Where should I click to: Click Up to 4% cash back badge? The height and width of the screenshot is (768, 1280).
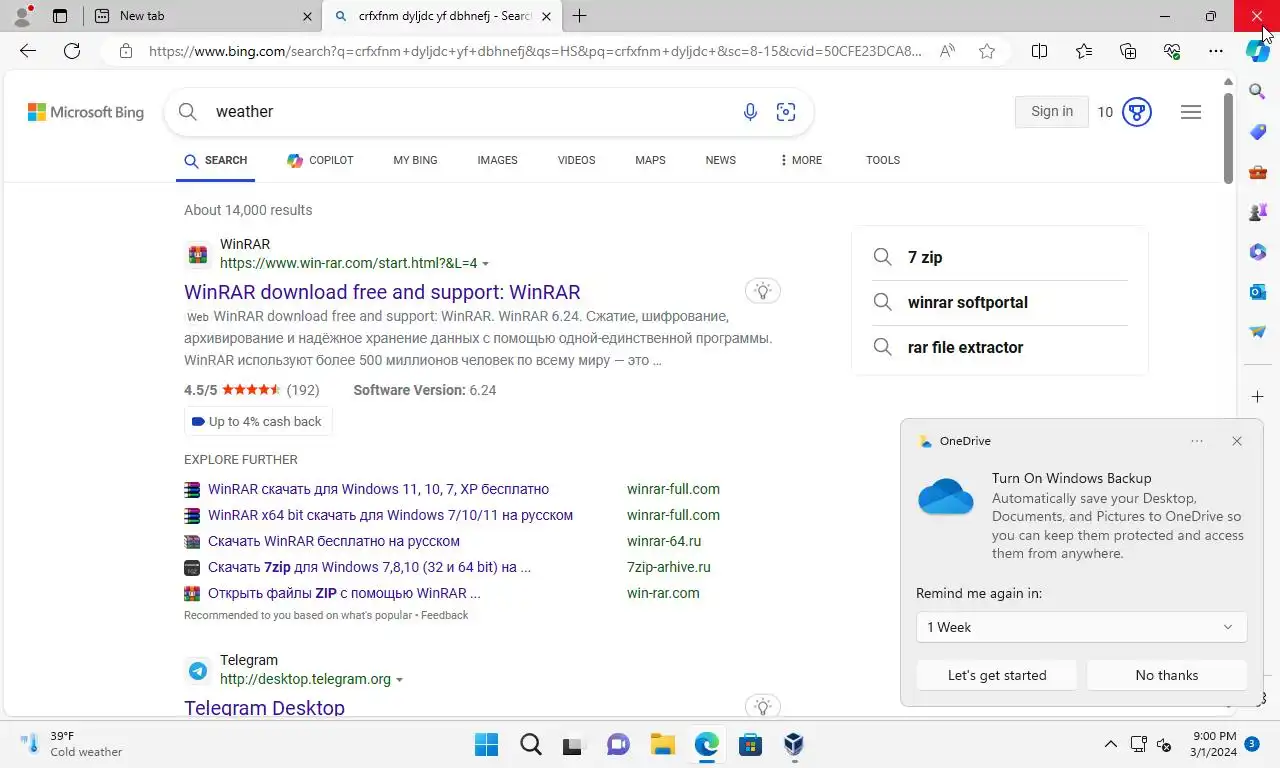(258, 422)
